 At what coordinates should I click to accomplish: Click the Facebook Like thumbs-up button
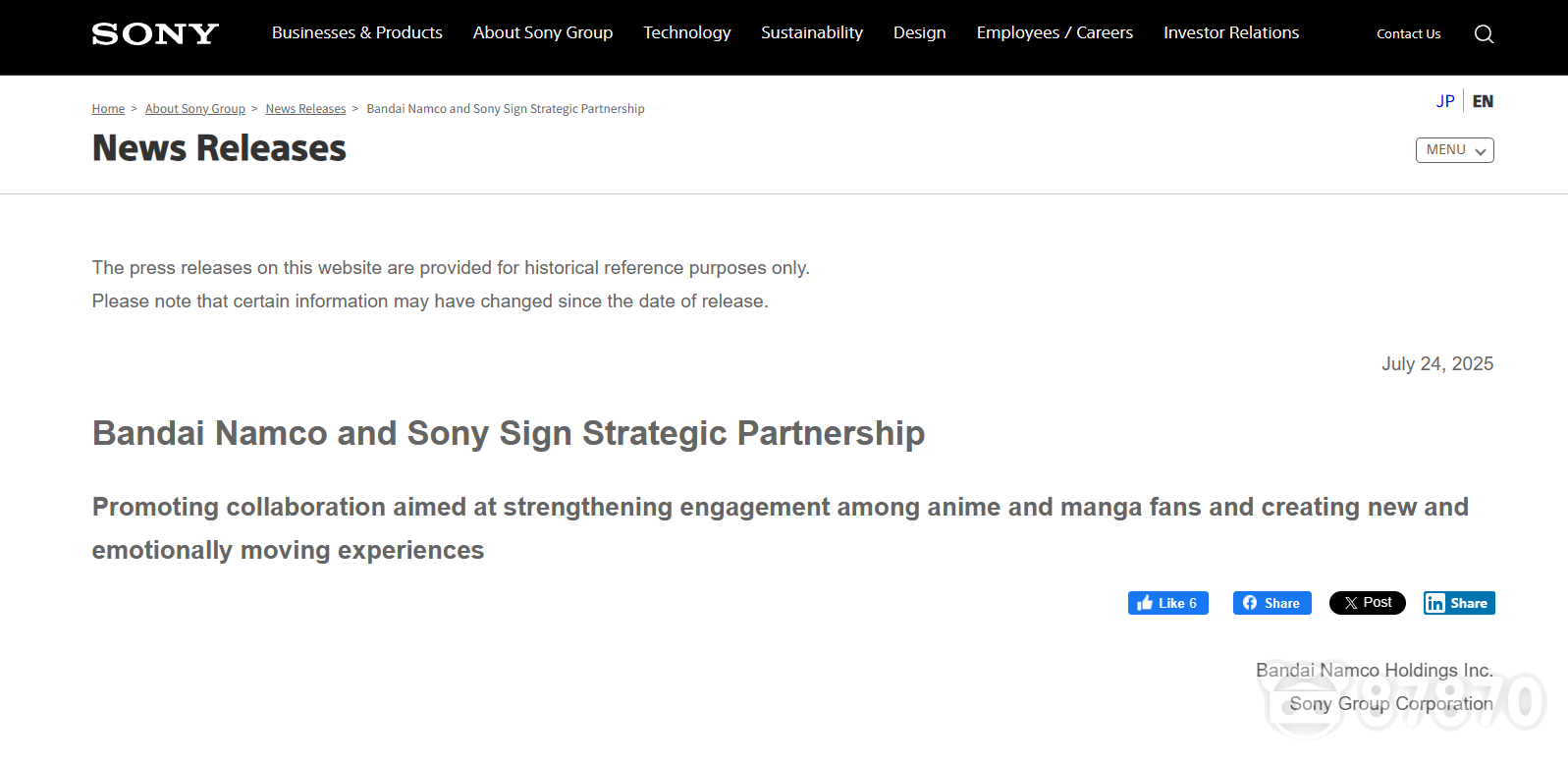pos(1167,603)
